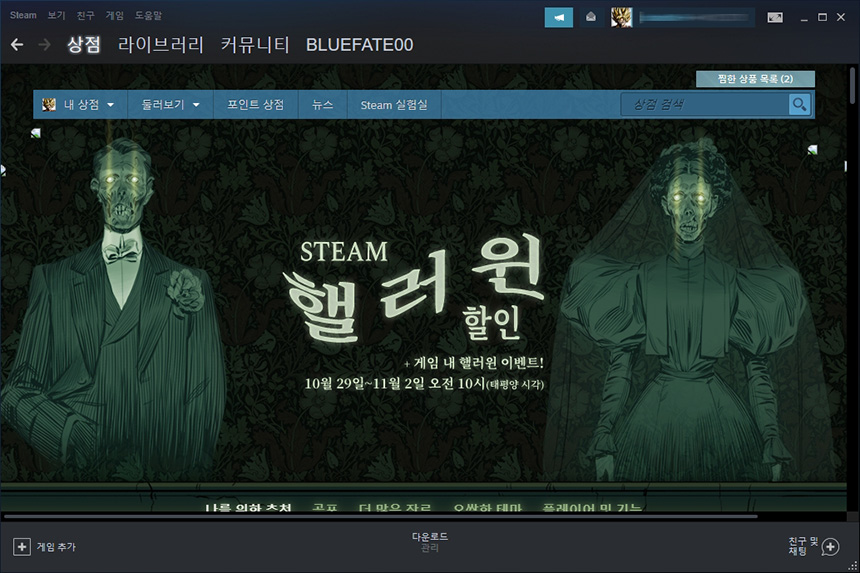860x573 pixels.
Task: Go to the 커뮤니티 tab
Action: (255, 45)
